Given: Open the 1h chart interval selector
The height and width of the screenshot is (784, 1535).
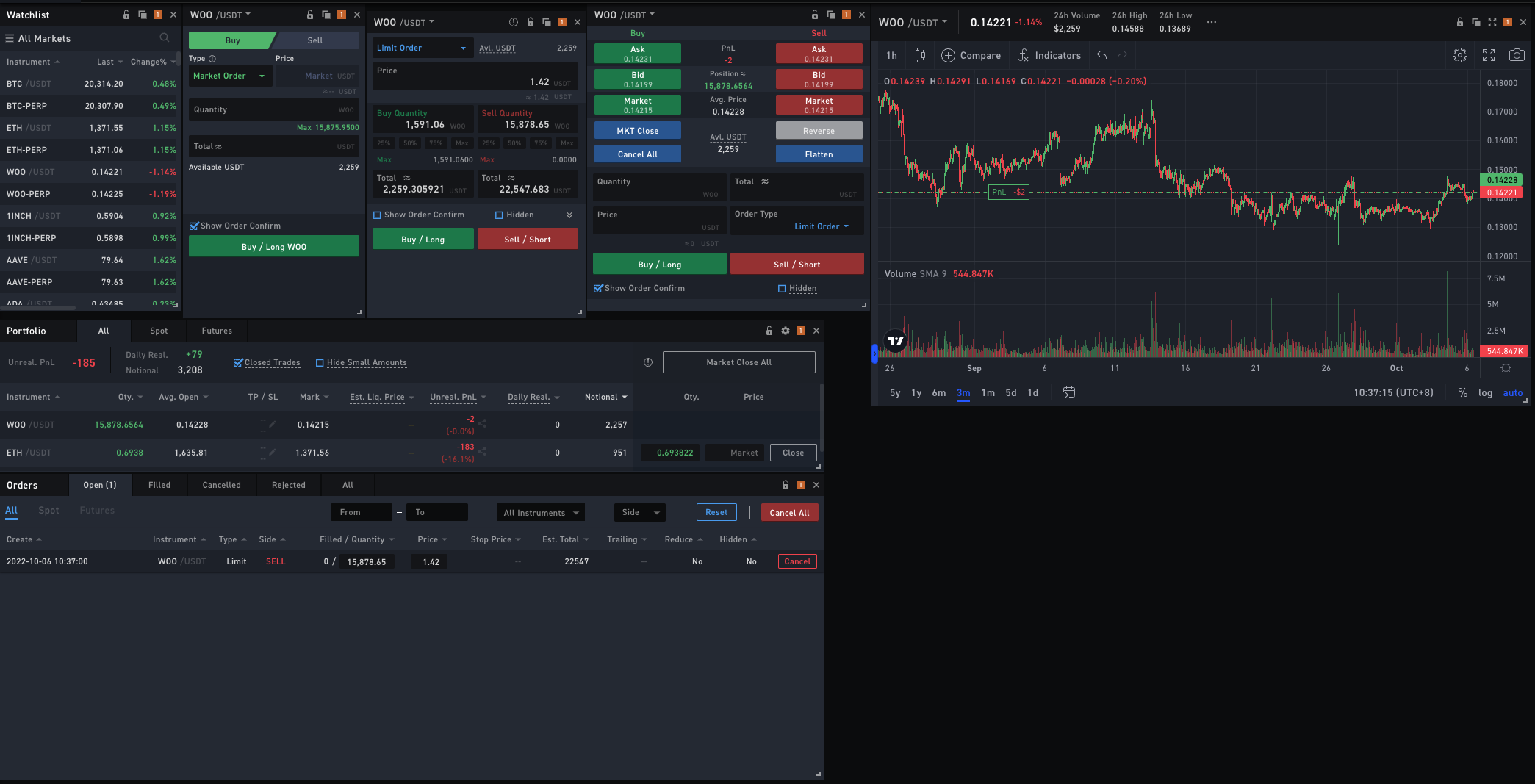Looking at the screenshot, I should coord(891,55).
